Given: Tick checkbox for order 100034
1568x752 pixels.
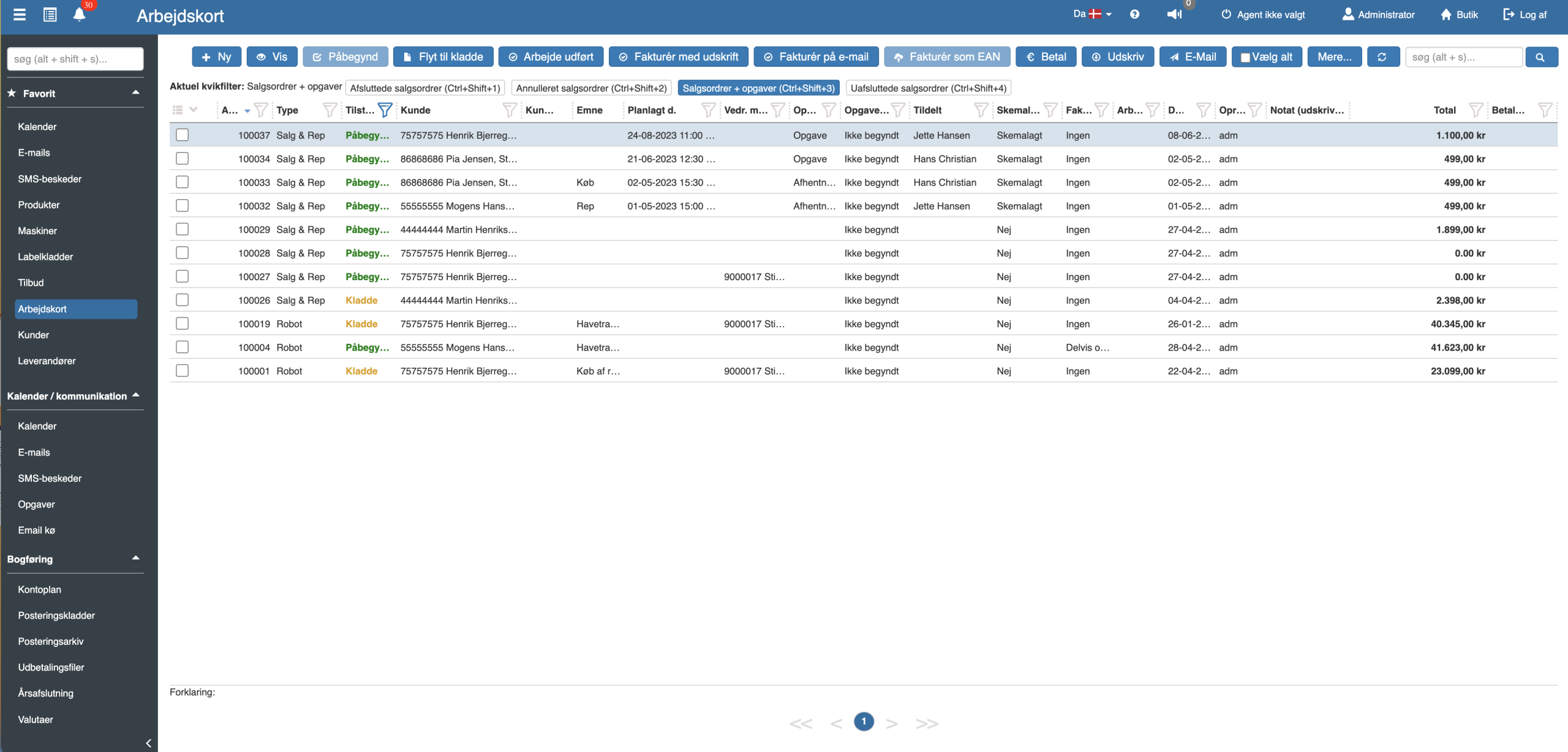Looking at the screenshot, I should (x=182, y=159).
